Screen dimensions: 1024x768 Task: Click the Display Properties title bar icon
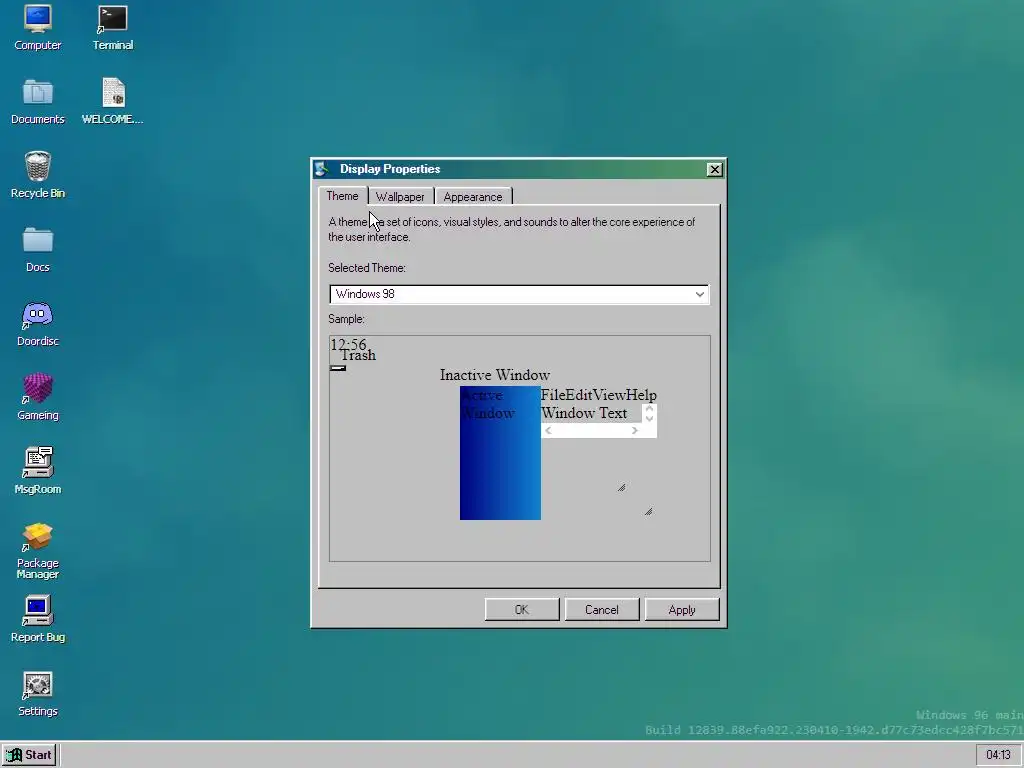coord(322,169)
